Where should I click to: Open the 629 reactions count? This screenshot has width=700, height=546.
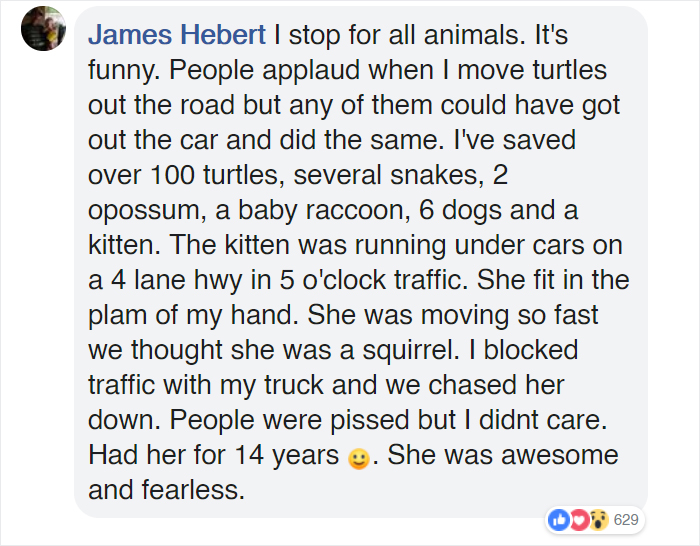click(626, 520)
